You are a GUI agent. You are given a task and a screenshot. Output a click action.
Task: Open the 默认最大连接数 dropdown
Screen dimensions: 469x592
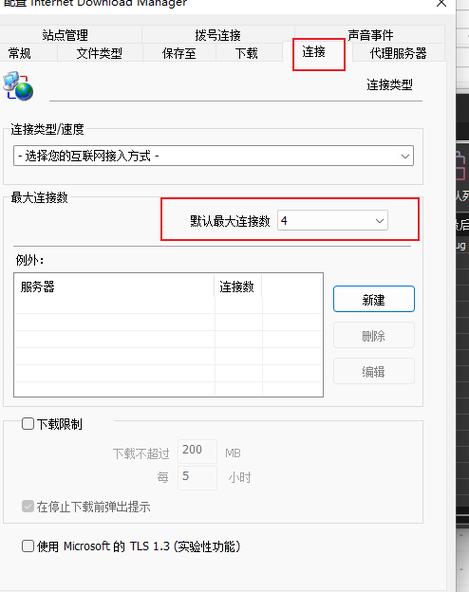[x=332, y=220]
